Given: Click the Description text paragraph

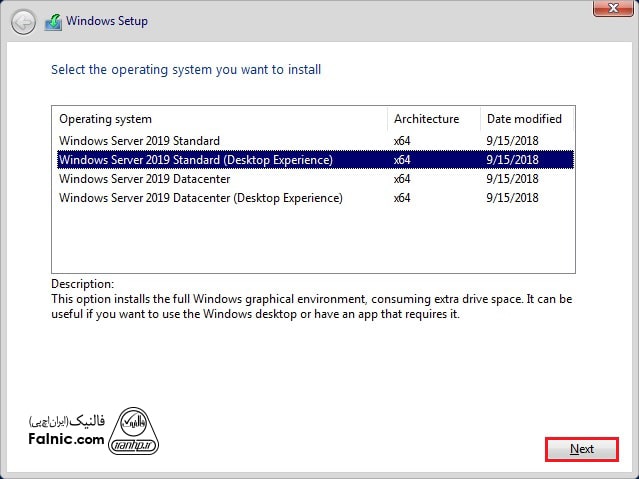Looking at the screenshot, I should (x=312, y=307).
